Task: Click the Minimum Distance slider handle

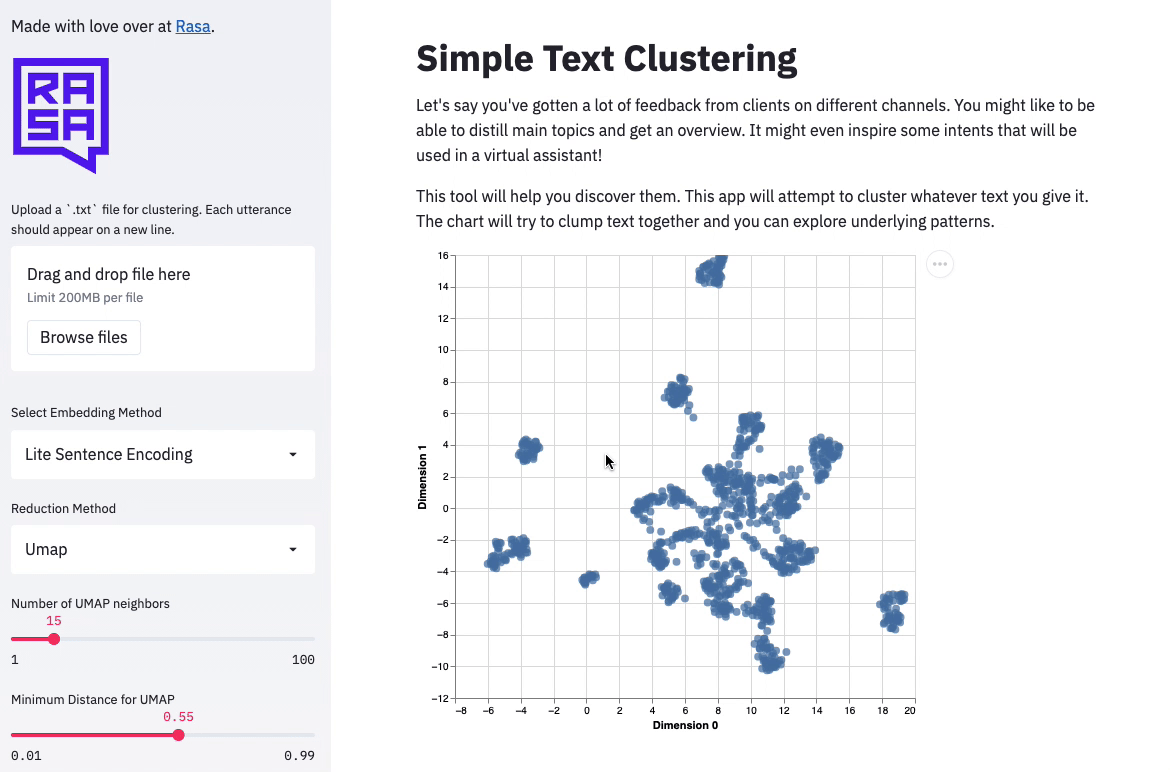Action: click(178, 735)
